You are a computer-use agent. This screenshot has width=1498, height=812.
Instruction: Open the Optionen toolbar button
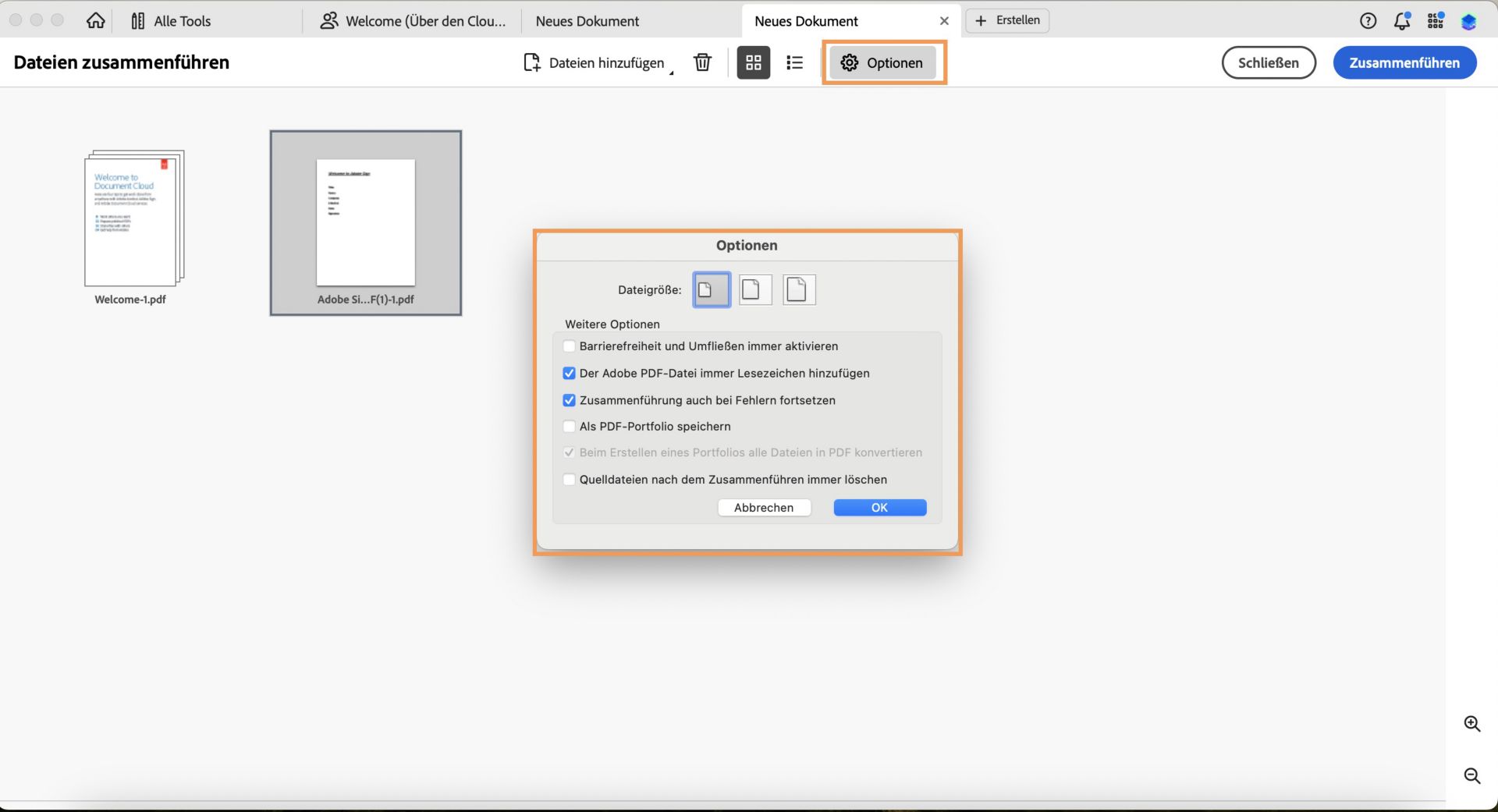(882, 62)
